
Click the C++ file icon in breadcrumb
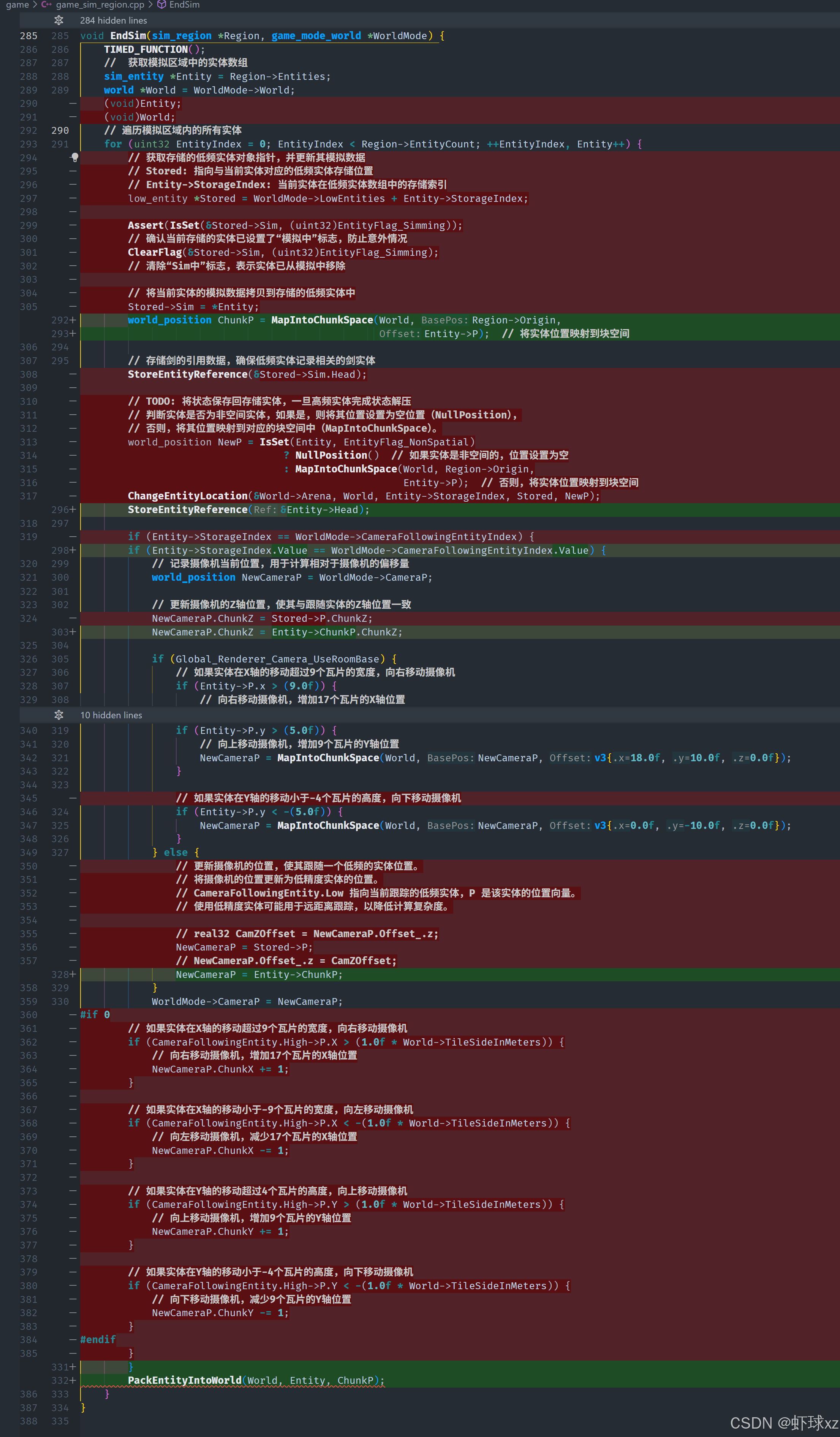click(x=47, y=5)
